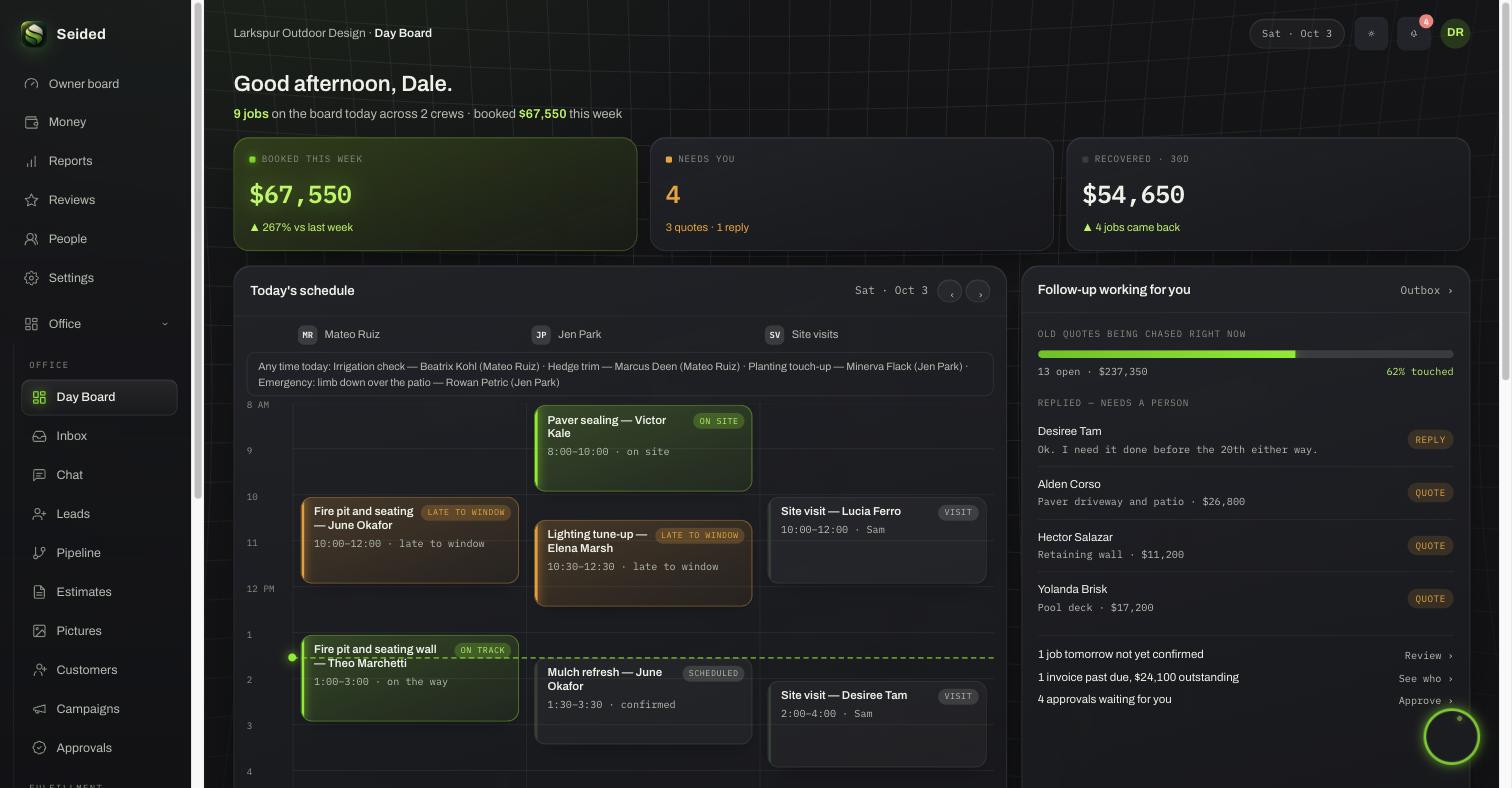The image size is (1512, 788).
Task: Open Site visit Lucia Ferro card
Action: (877, 540)
